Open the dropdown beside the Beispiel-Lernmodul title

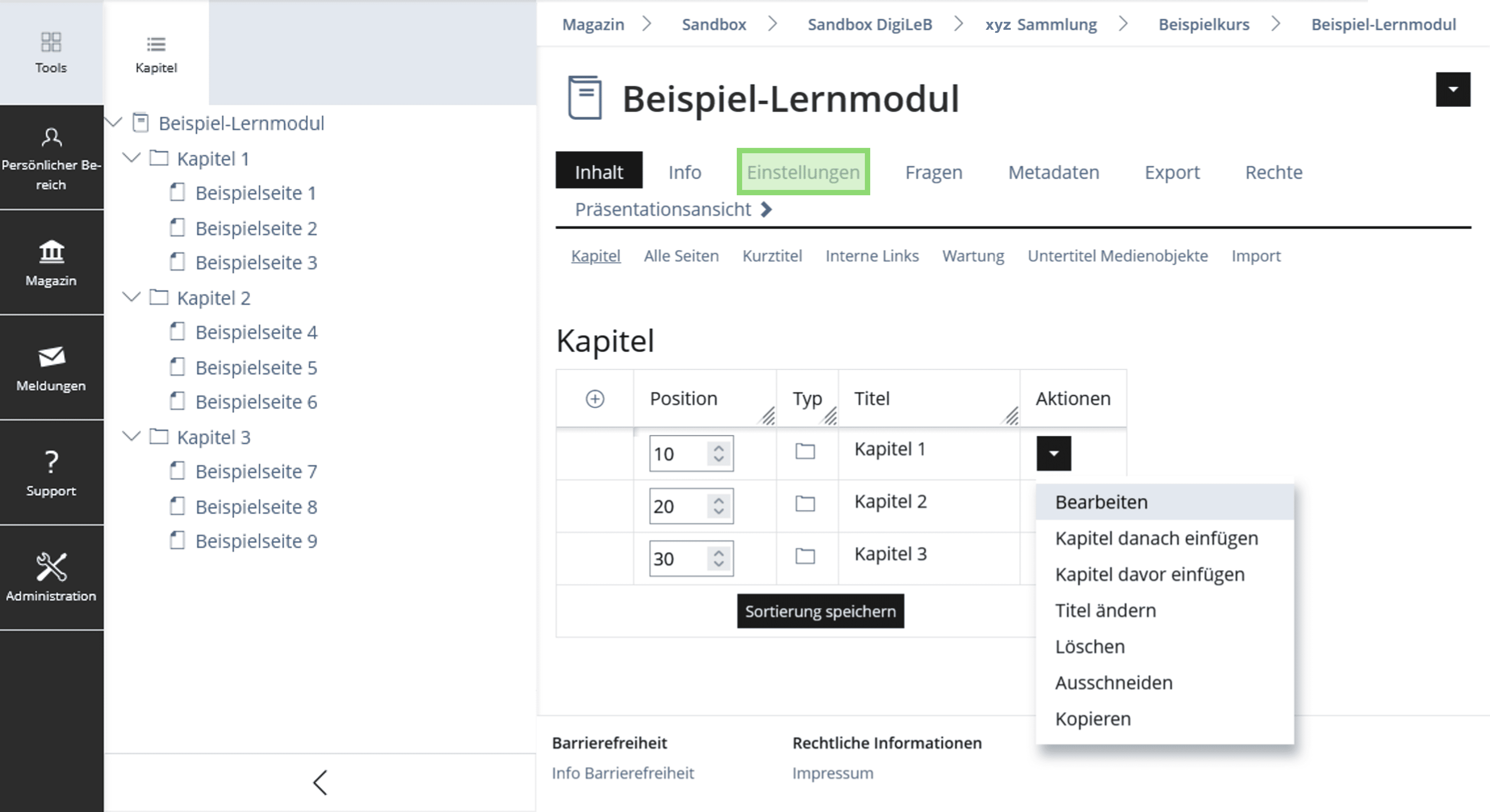tap(1453, 89)
